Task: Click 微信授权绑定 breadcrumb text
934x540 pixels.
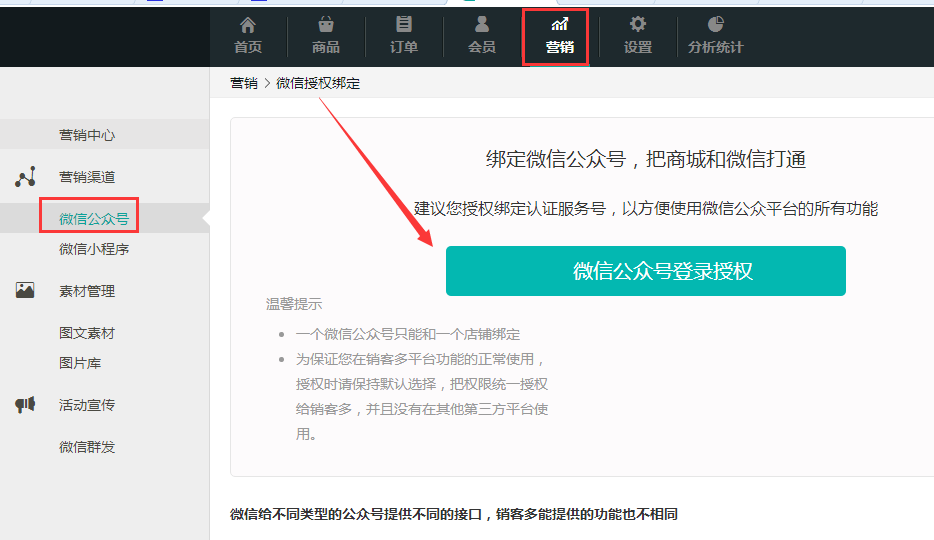Action: [x=318, y=84]
